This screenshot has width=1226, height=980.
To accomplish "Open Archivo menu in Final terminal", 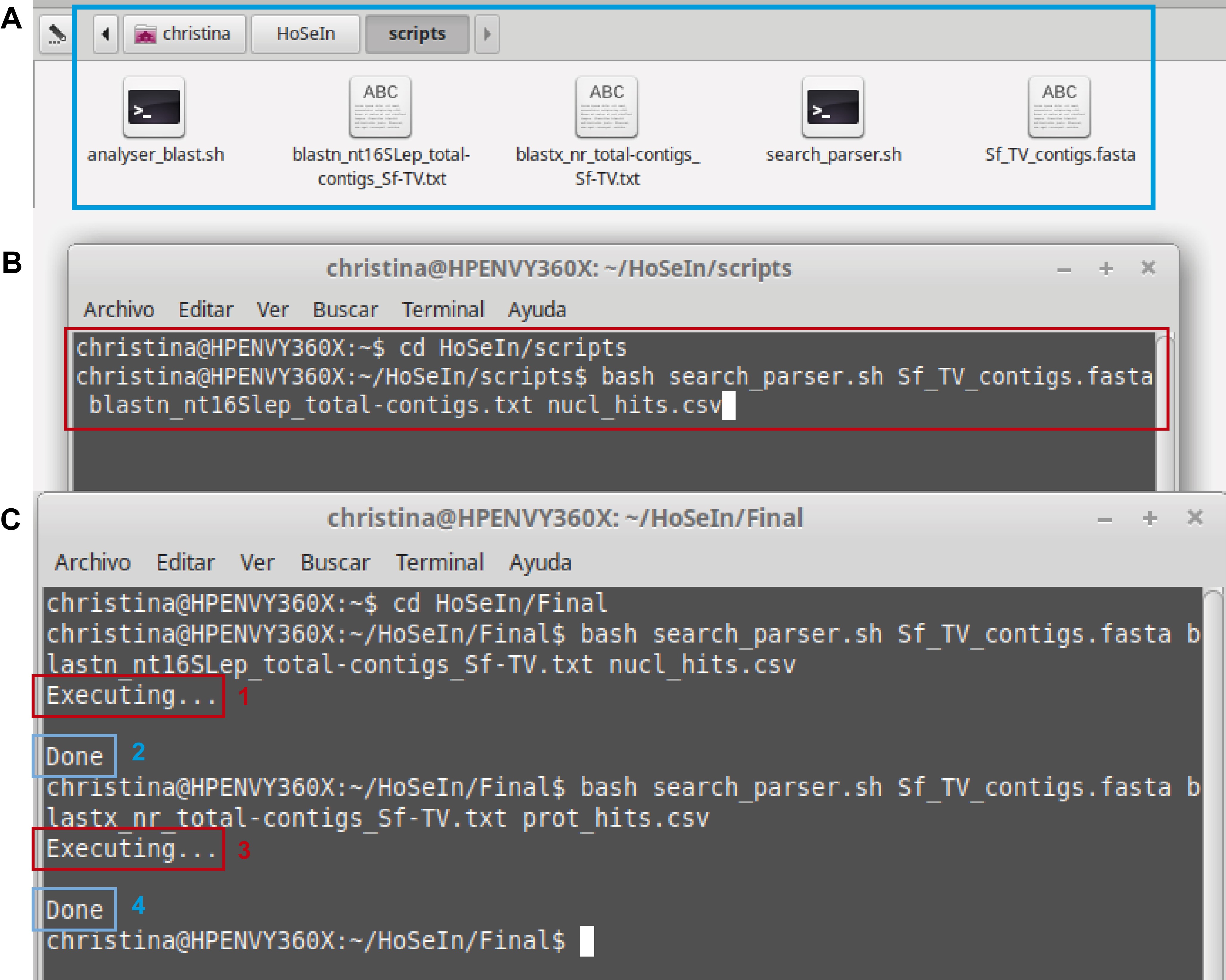I will 93,562.
